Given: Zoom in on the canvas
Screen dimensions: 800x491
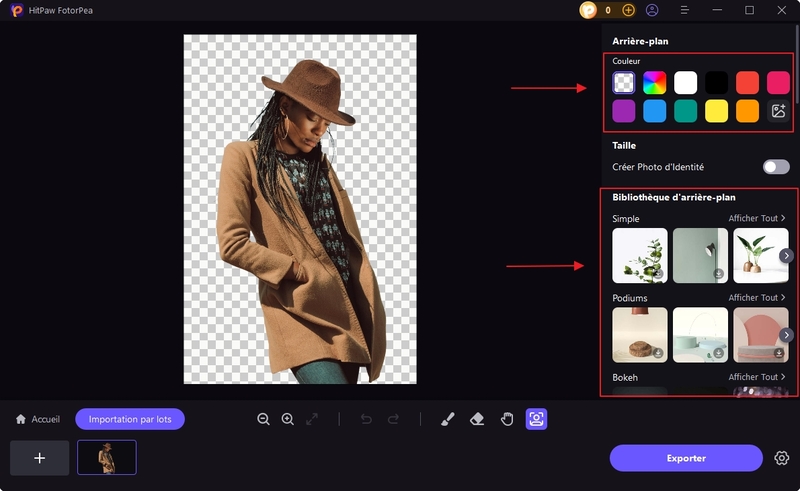Looking at the screenshot, I should pyautogui.click(x=288, y=419).
